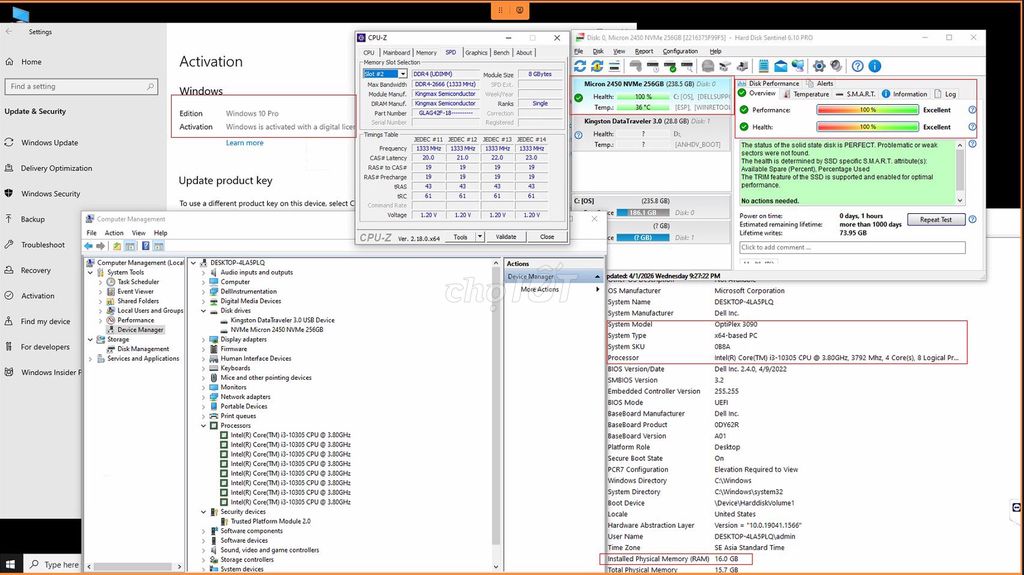This screenshot has width=1024, height=575.
Task: Click the question mark help icon in Hard Disk Sentinel toolbar
Action: (x=857, y=66)
